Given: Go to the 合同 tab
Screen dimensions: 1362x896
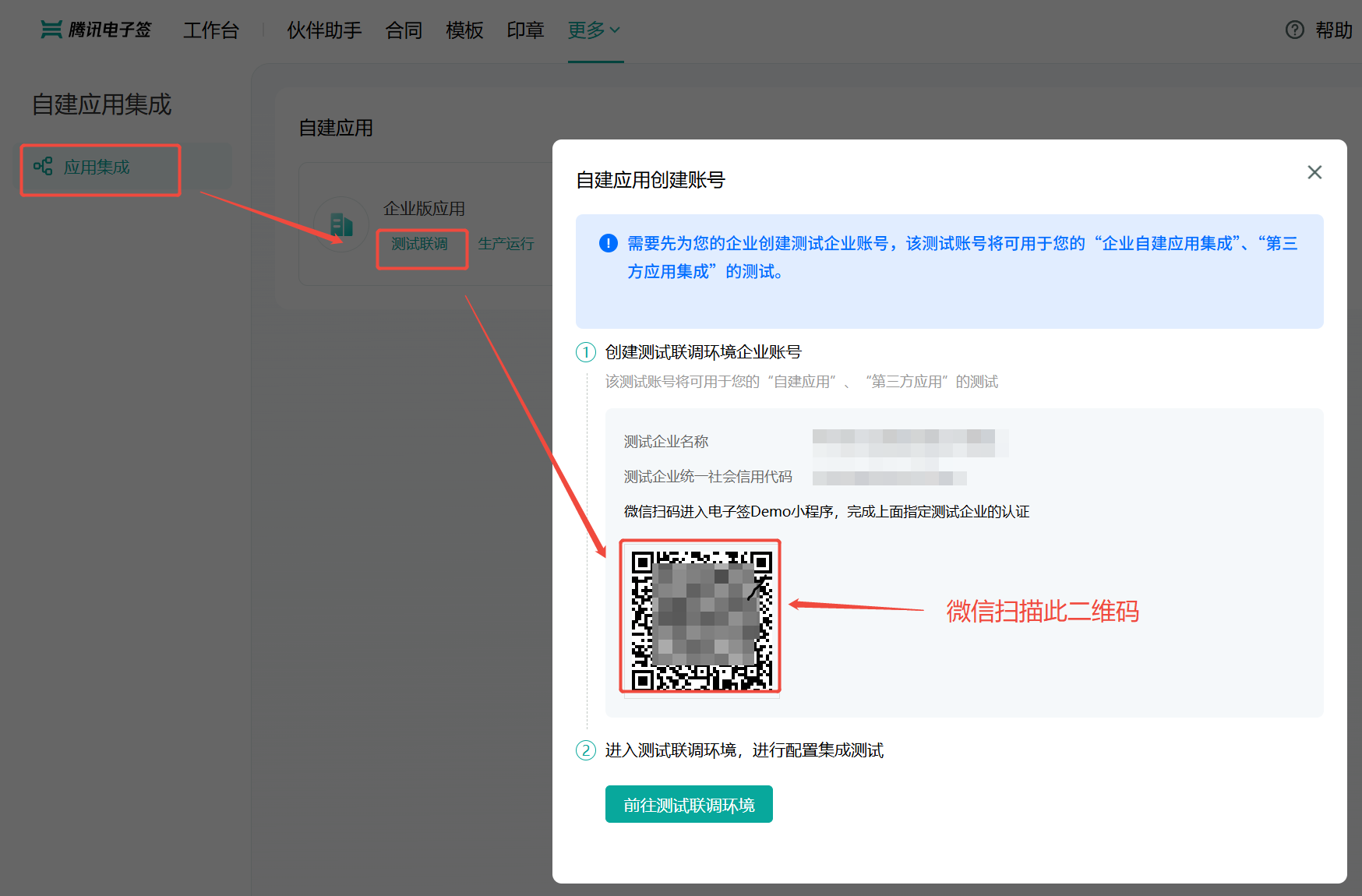Looking at the screenshot, I should pos(404,30).
